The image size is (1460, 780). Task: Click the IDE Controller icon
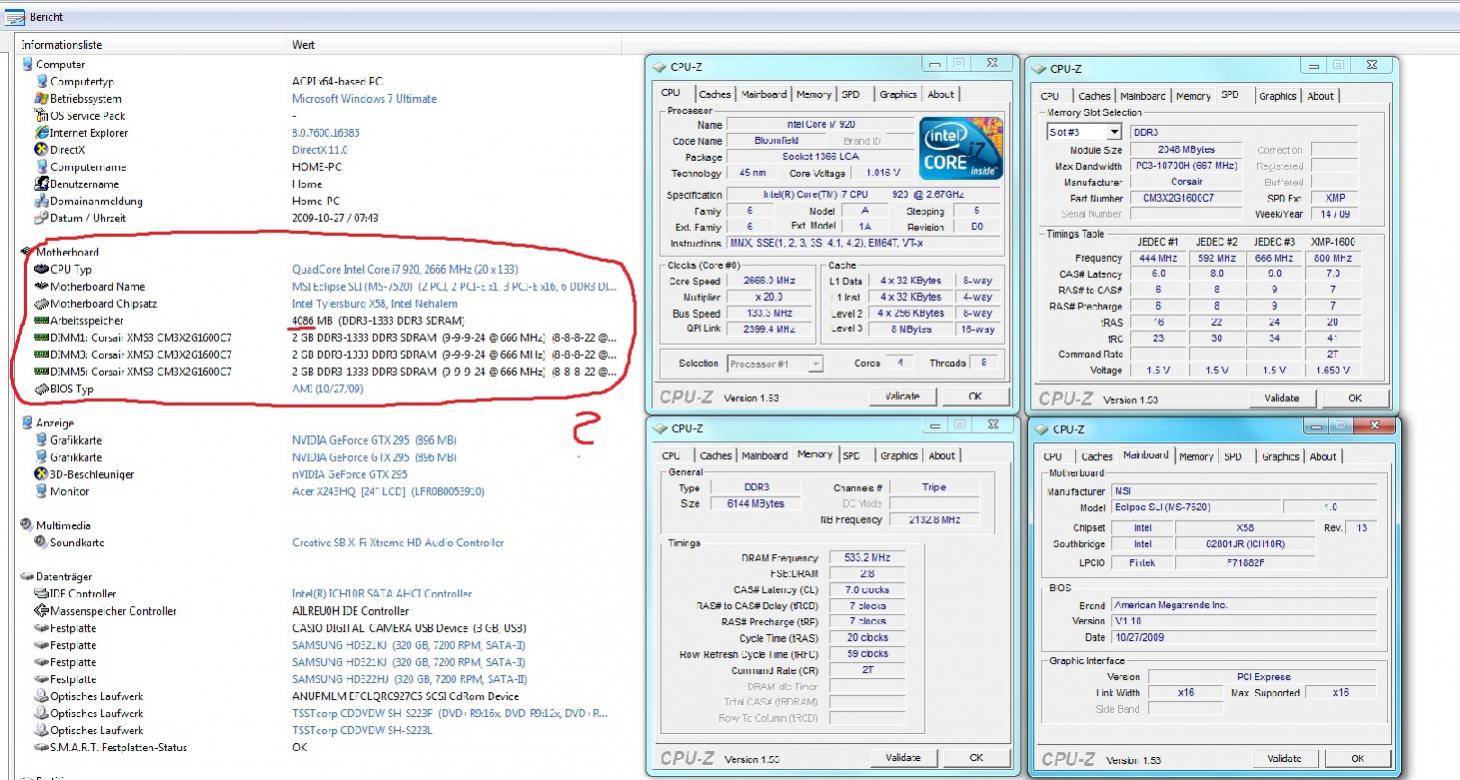tap(42, 593)
